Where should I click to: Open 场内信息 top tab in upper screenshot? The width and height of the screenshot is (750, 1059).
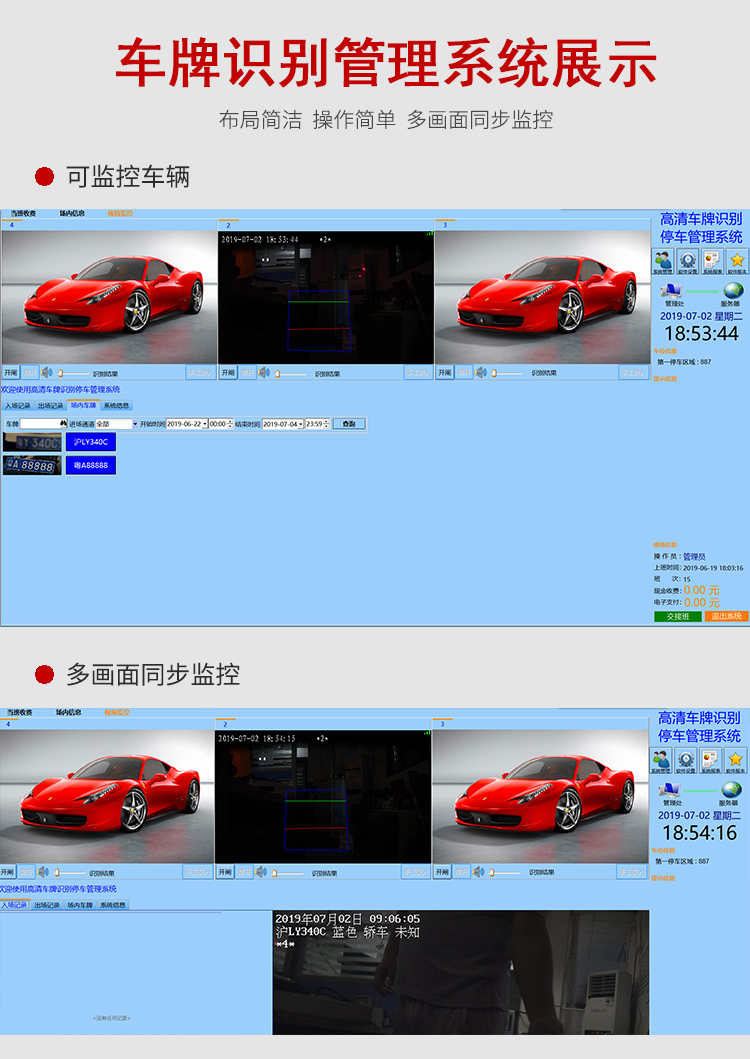(x=72, y=213)
